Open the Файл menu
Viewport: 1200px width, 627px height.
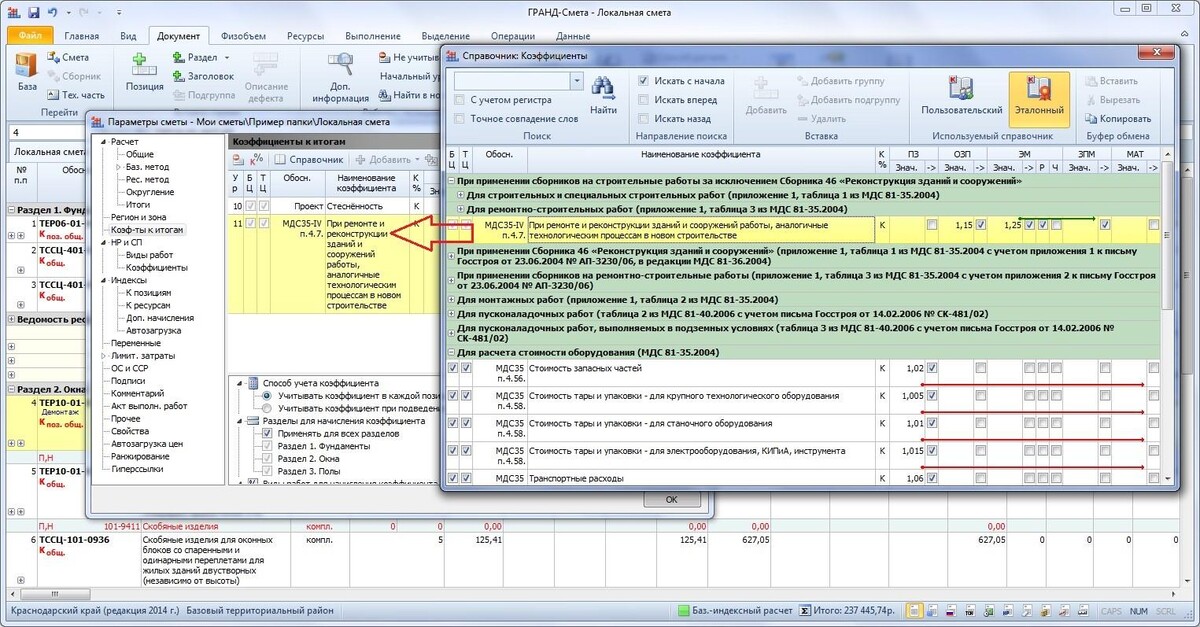pyautogui.click(x=29, y=36)
